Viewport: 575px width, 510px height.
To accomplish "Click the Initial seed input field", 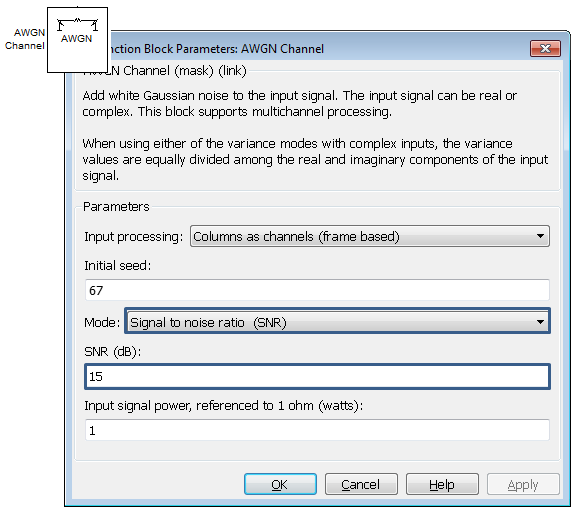I will (317, 290).
